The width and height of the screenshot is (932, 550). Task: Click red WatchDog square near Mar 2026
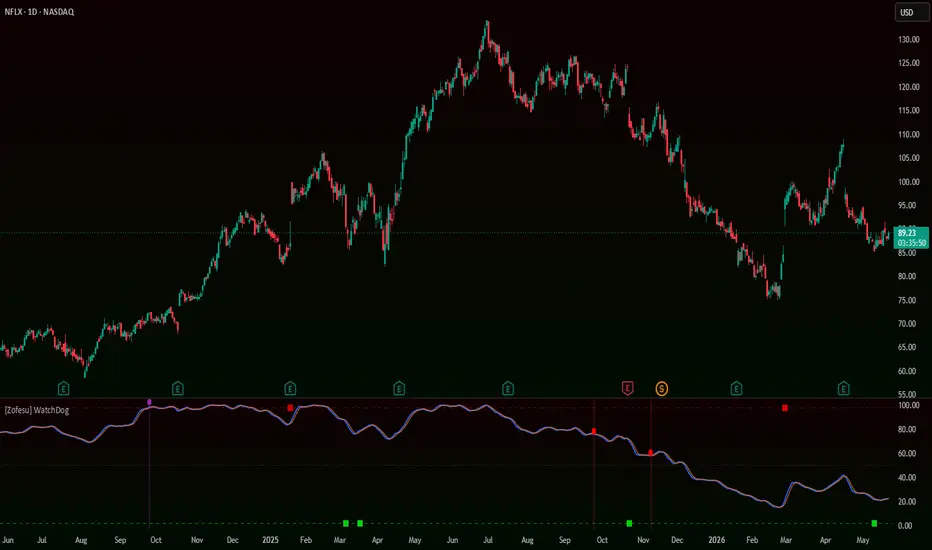785,408
